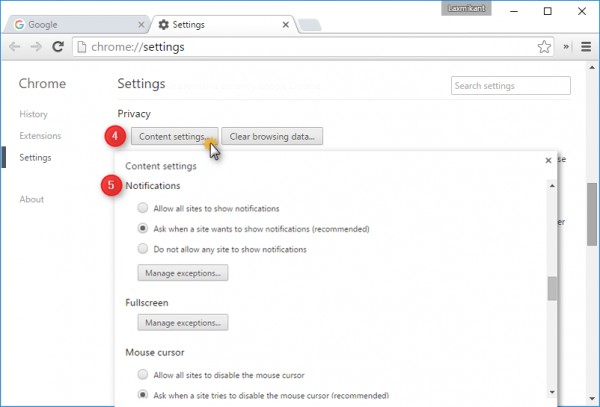The width and height of the screenshot is (600, 407).
Task: Minimize the Chrome window
Action: [x=514, y=11]
